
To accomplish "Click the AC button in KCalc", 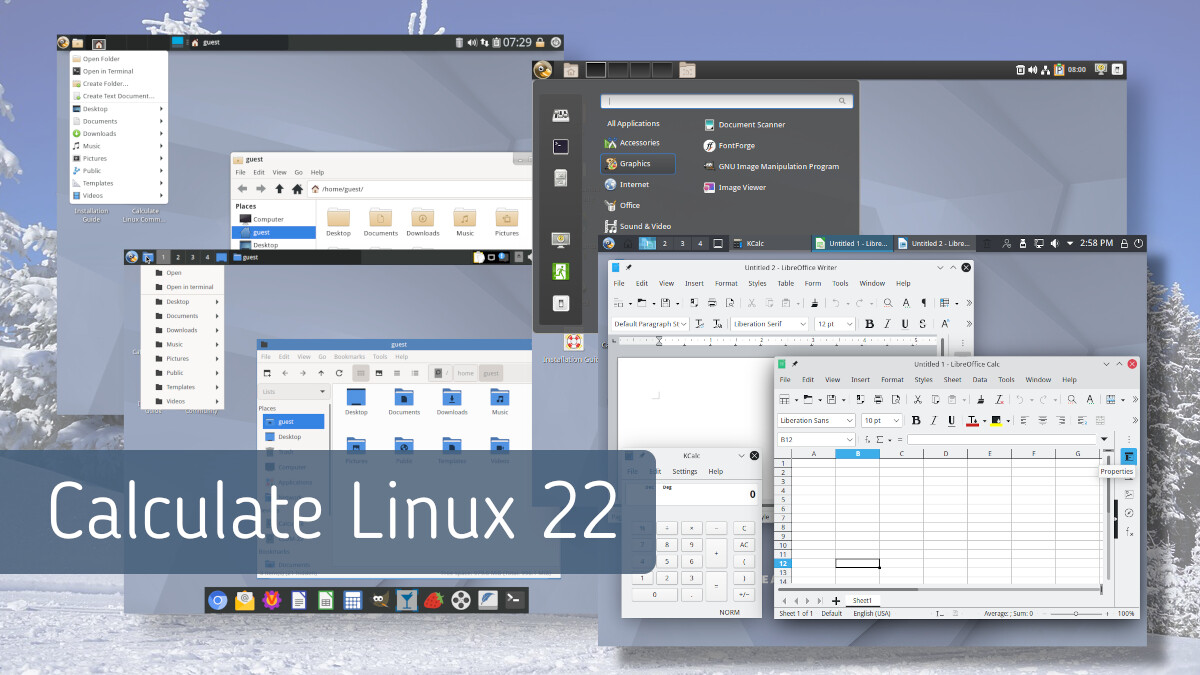I will [x=743, y=544].
